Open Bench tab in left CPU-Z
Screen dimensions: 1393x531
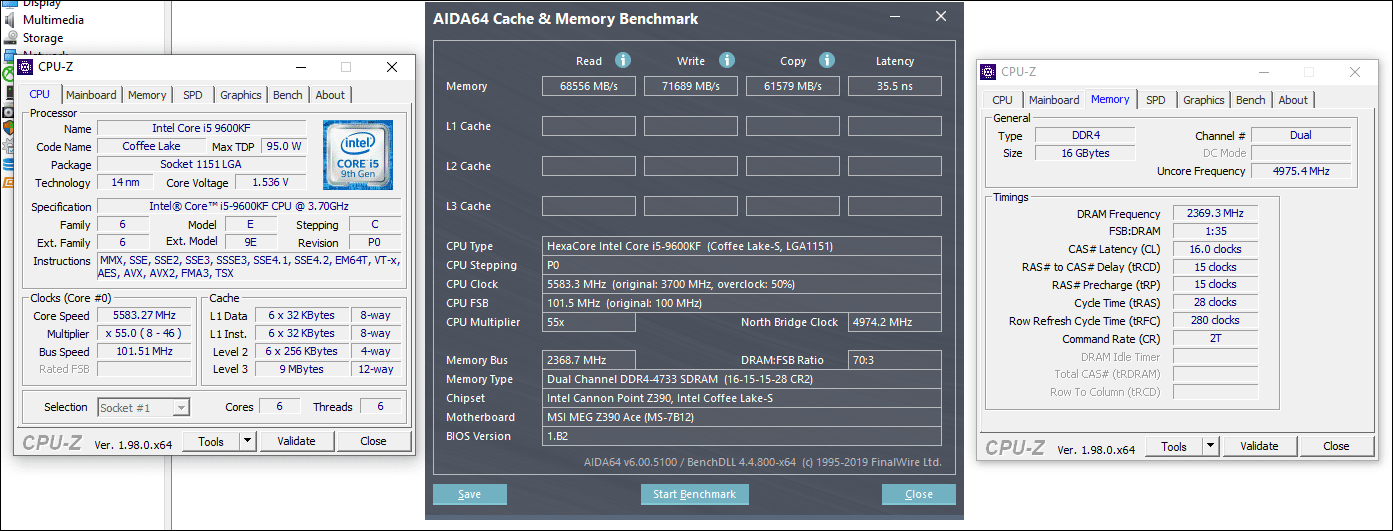pyautogui.click(x=288, y=95)
